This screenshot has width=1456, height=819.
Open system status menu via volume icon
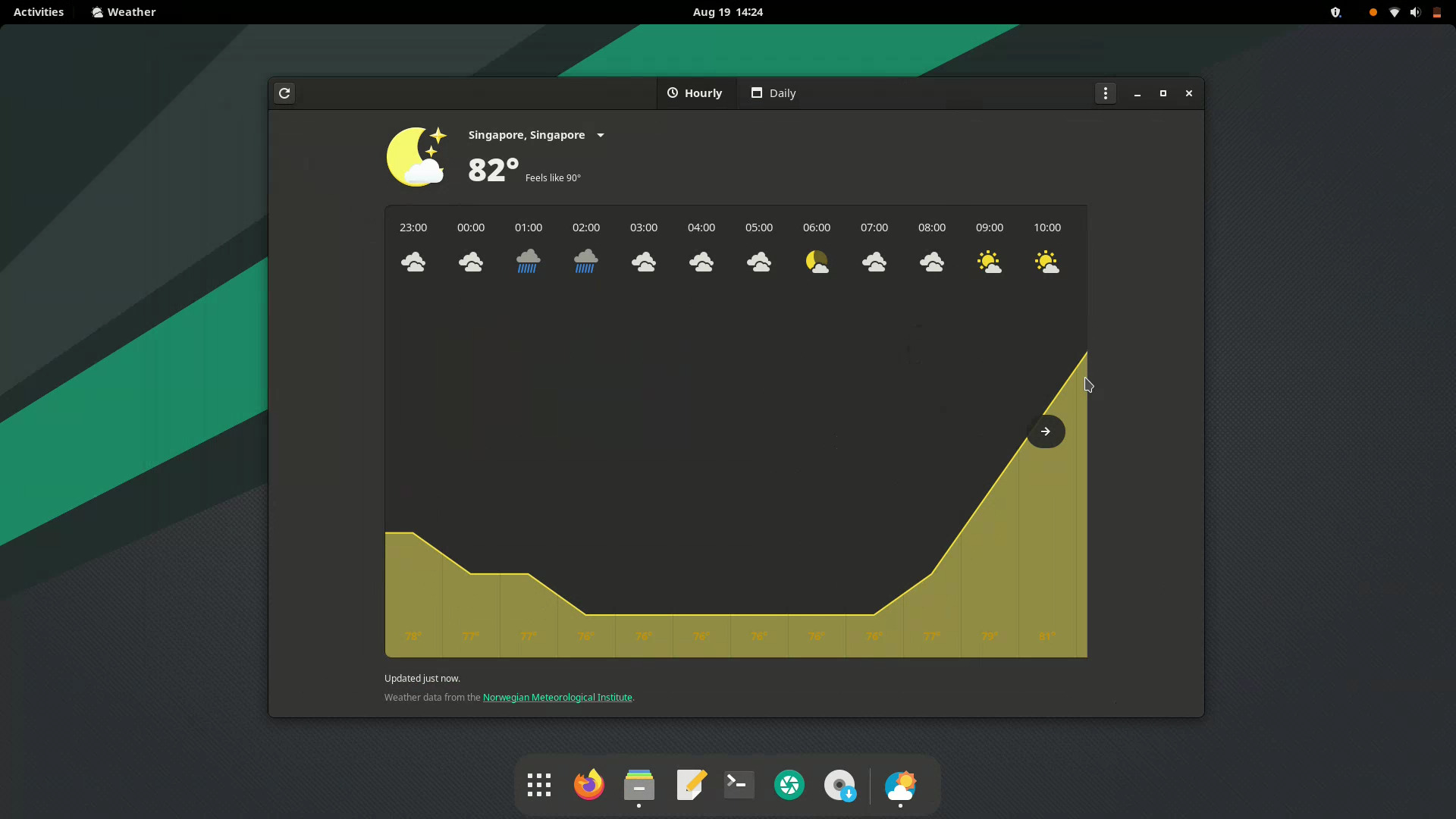point(1415,12)
